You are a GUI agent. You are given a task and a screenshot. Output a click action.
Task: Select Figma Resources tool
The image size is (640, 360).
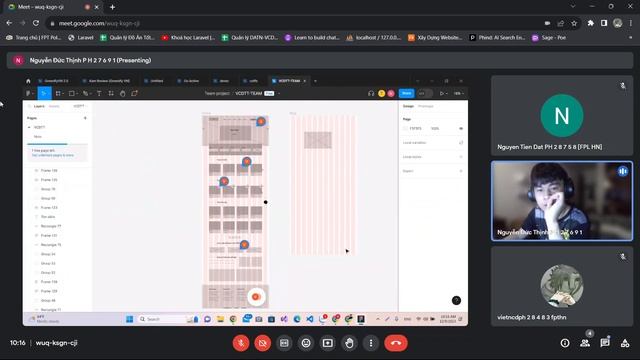(x=111, y=93)
